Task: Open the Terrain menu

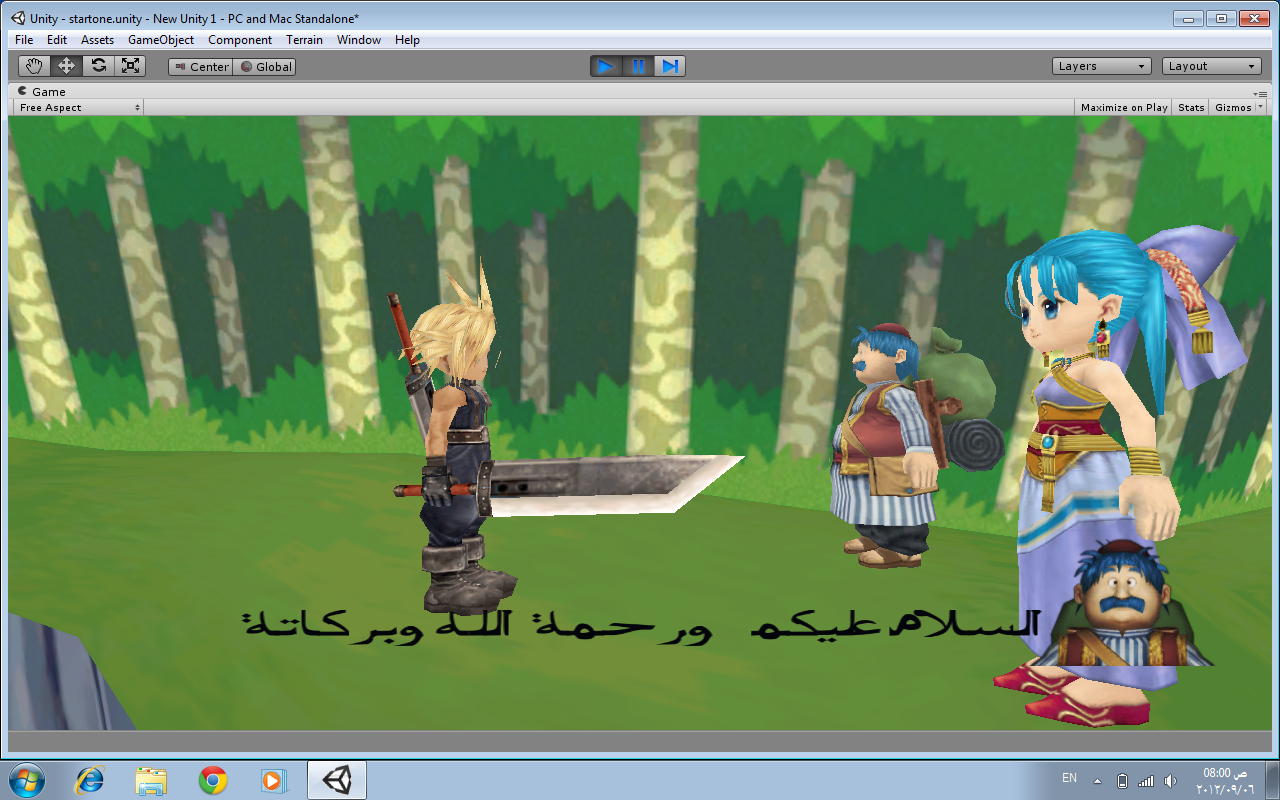Action: click(x=304, y=40)
